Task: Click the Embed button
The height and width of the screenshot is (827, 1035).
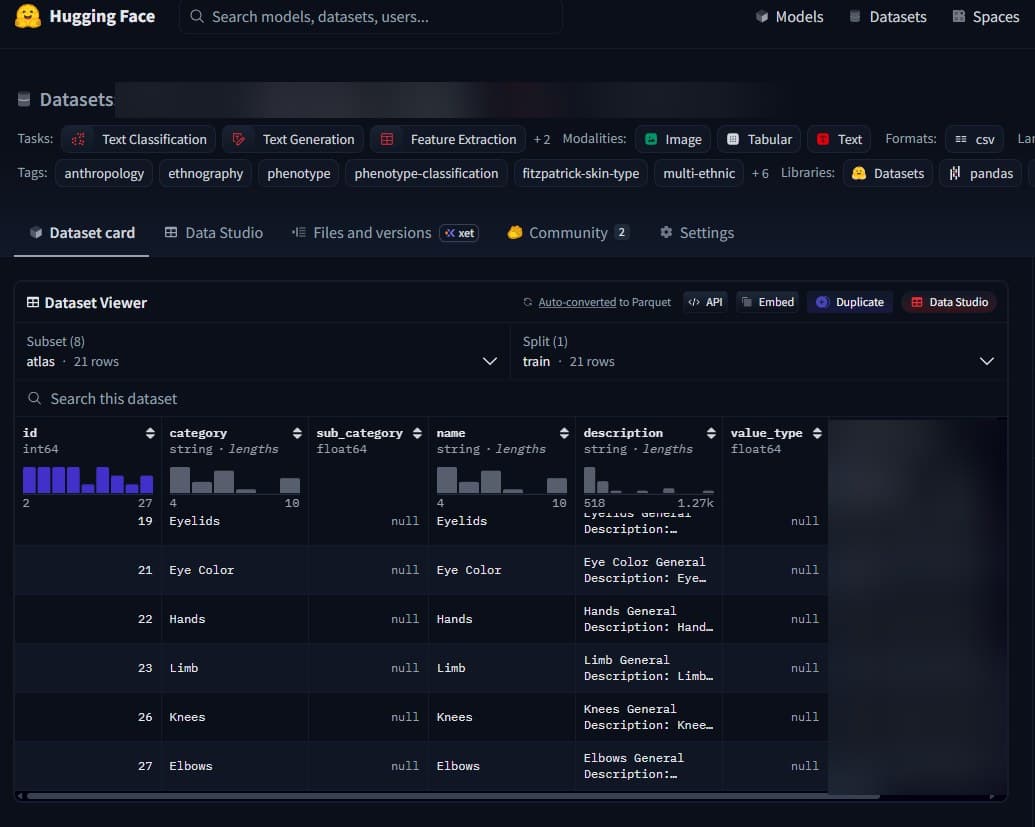Action: coord(768,302)
